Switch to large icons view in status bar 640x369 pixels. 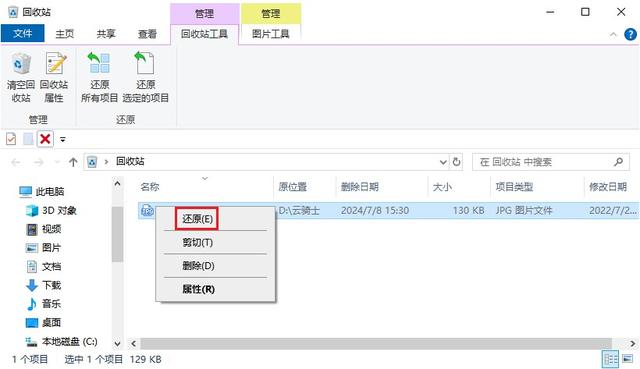click(627, 359)
